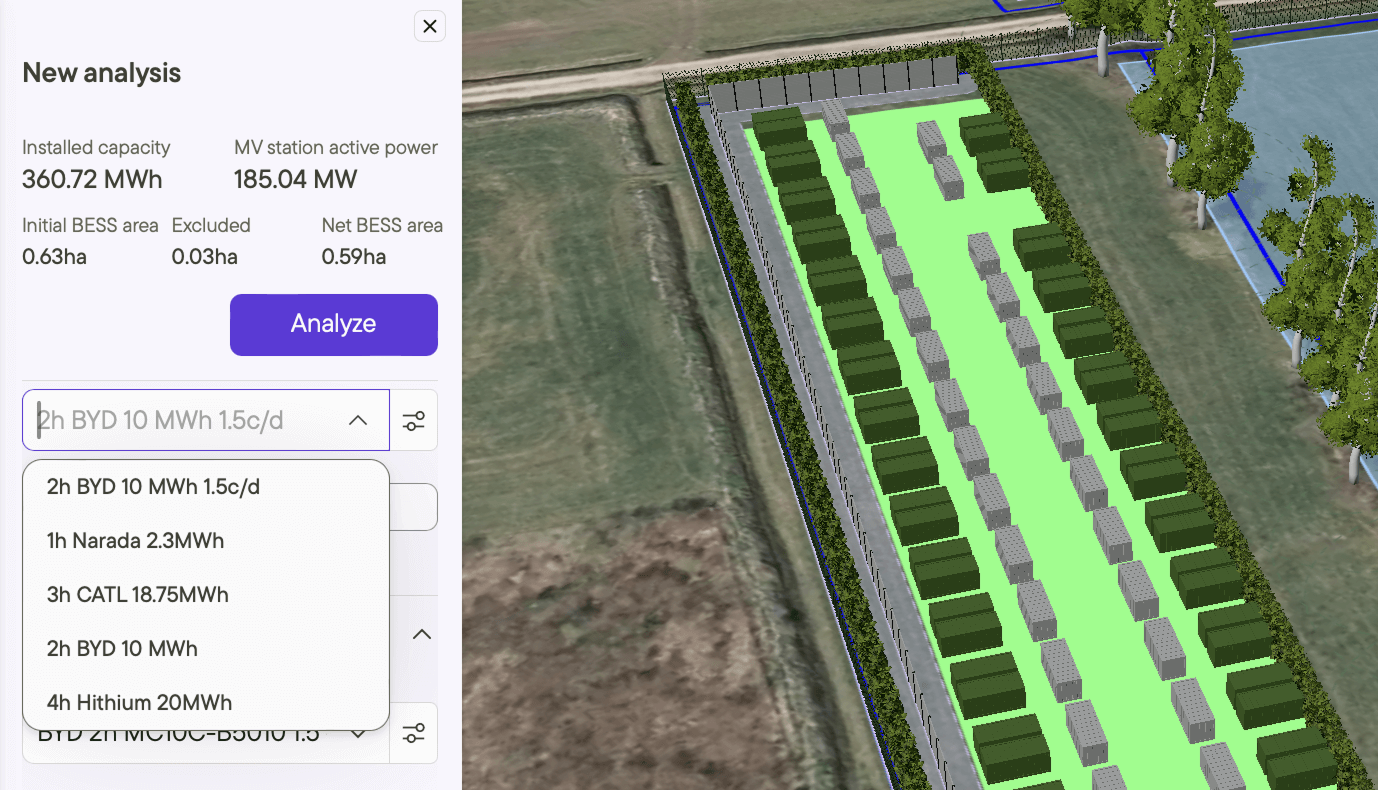Collapse the section above the BYD dropdown
The width and height of the screenshot is (1378, 790).
tap(421, 634)
